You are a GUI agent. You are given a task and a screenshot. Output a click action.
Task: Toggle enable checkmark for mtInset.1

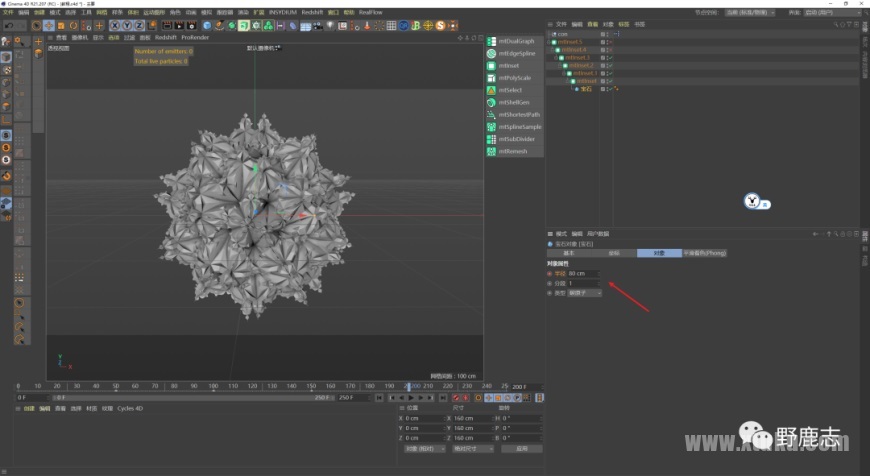pyautogui.click(x=610, y=73)
